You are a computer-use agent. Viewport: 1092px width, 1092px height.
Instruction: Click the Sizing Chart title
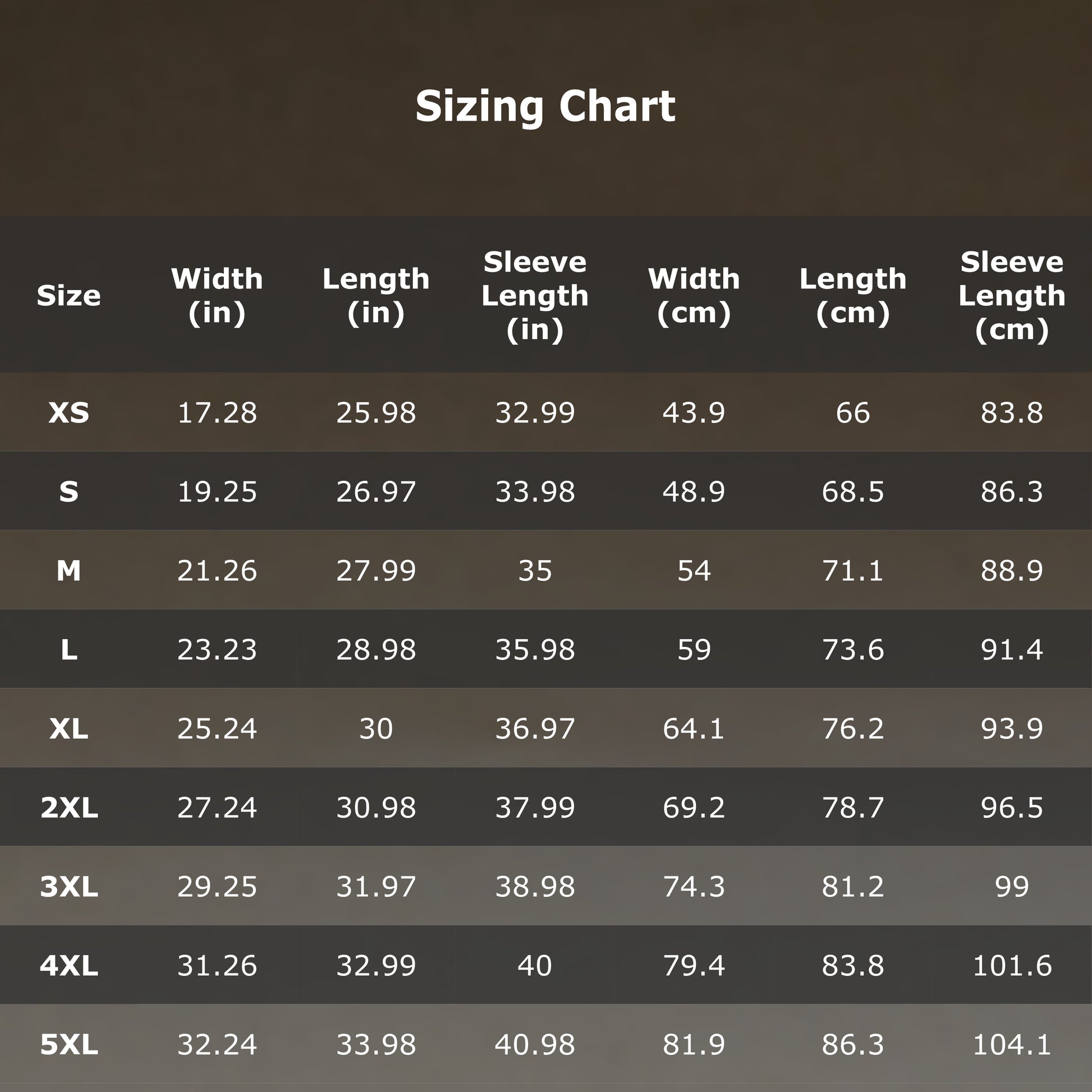545,106
